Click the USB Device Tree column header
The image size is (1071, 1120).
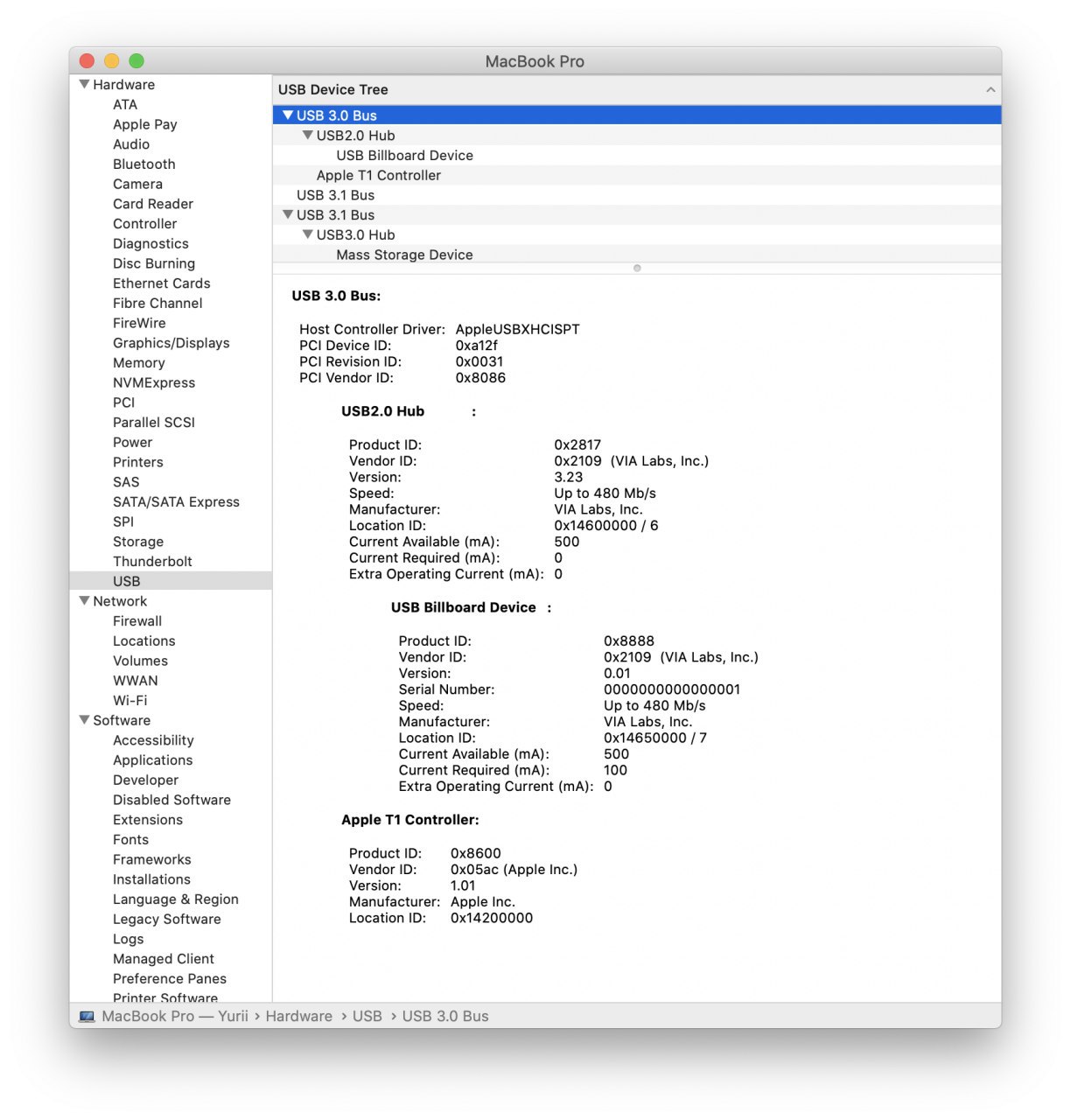(637, 89)
